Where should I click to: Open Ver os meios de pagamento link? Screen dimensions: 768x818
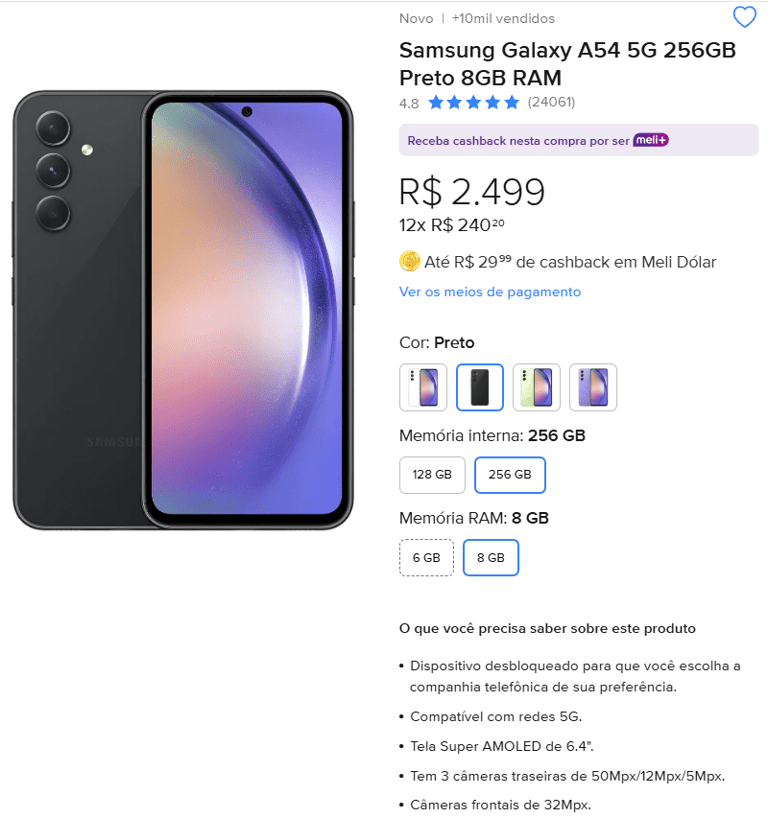coord(490,292)
